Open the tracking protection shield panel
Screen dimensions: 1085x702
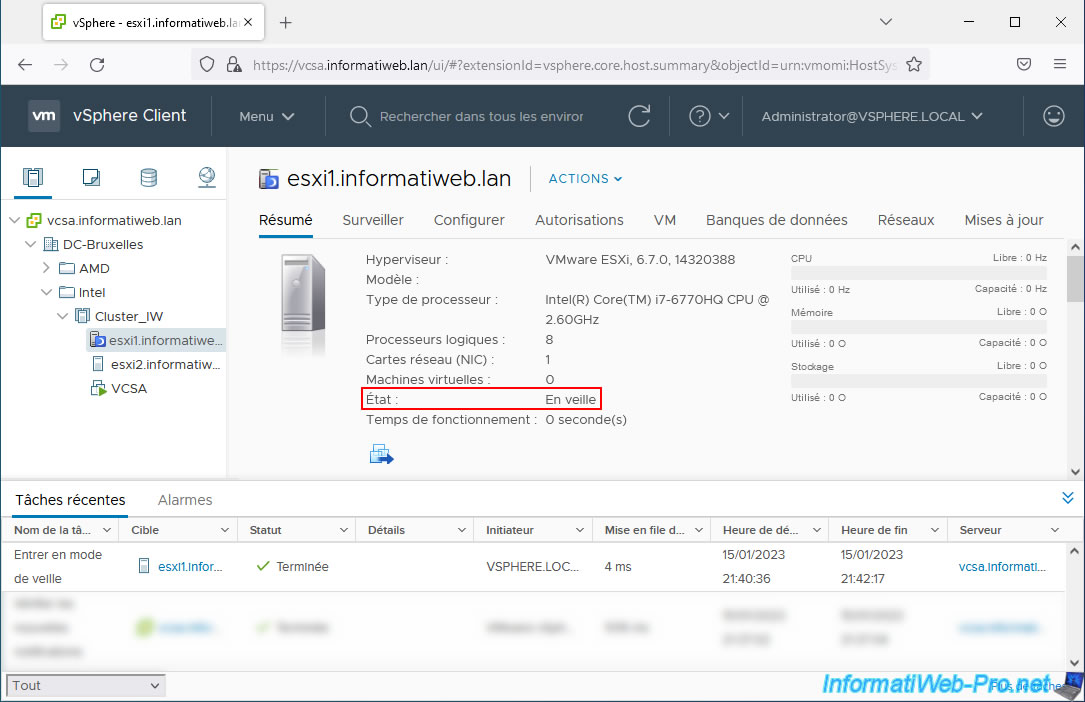(207, 64)
